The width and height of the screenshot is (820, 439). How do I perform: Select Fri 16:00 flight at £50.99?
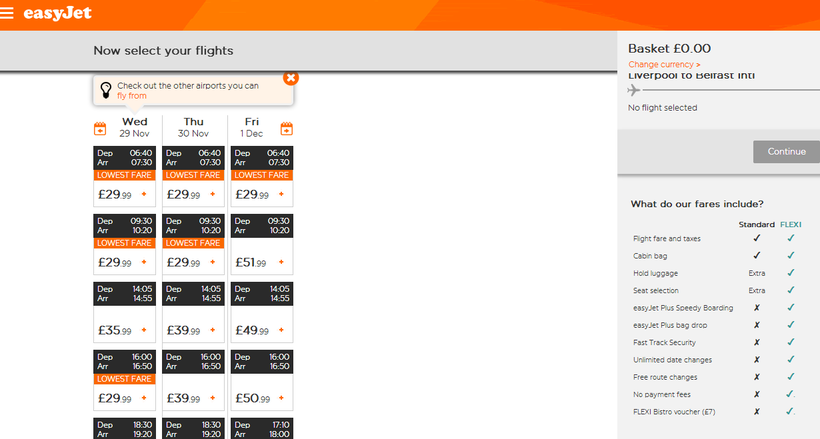pos(261,380)
